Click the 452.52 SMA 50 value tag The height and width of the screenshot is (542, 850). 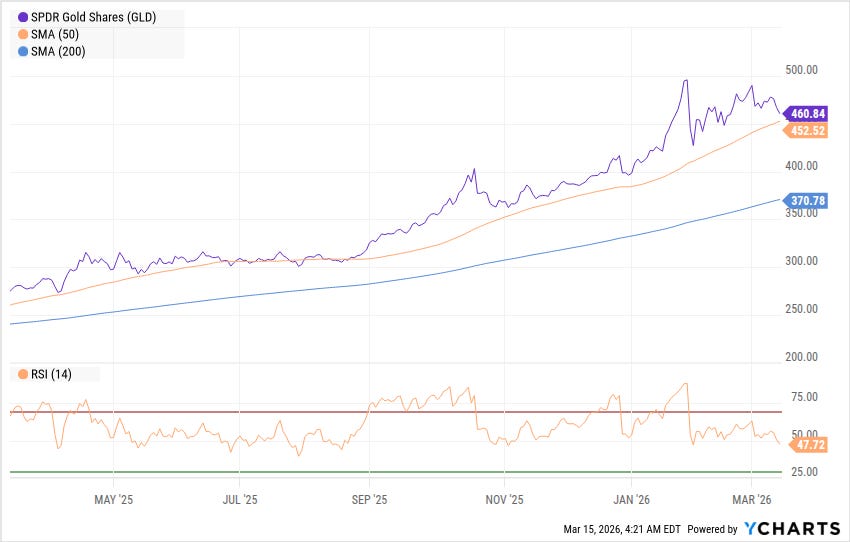point(806,131)
